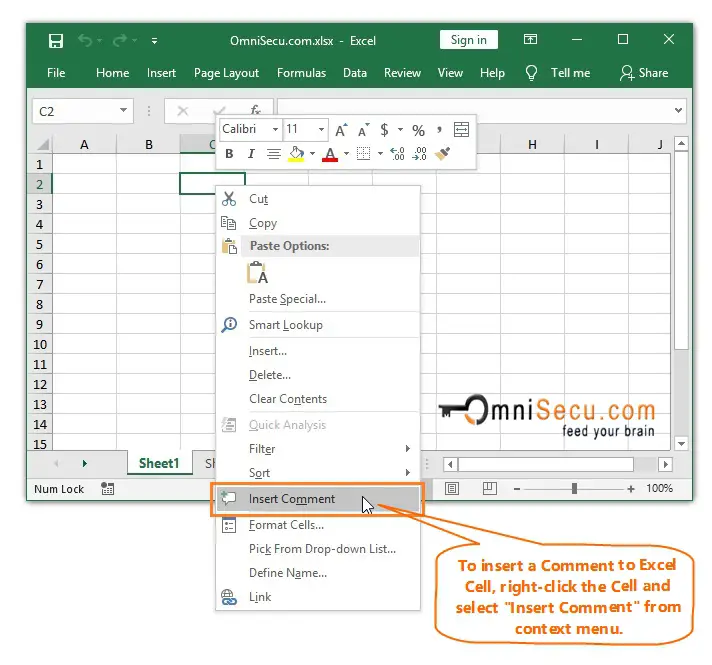
Task: Choose Insert Comment in context menu
Action: 318,499
